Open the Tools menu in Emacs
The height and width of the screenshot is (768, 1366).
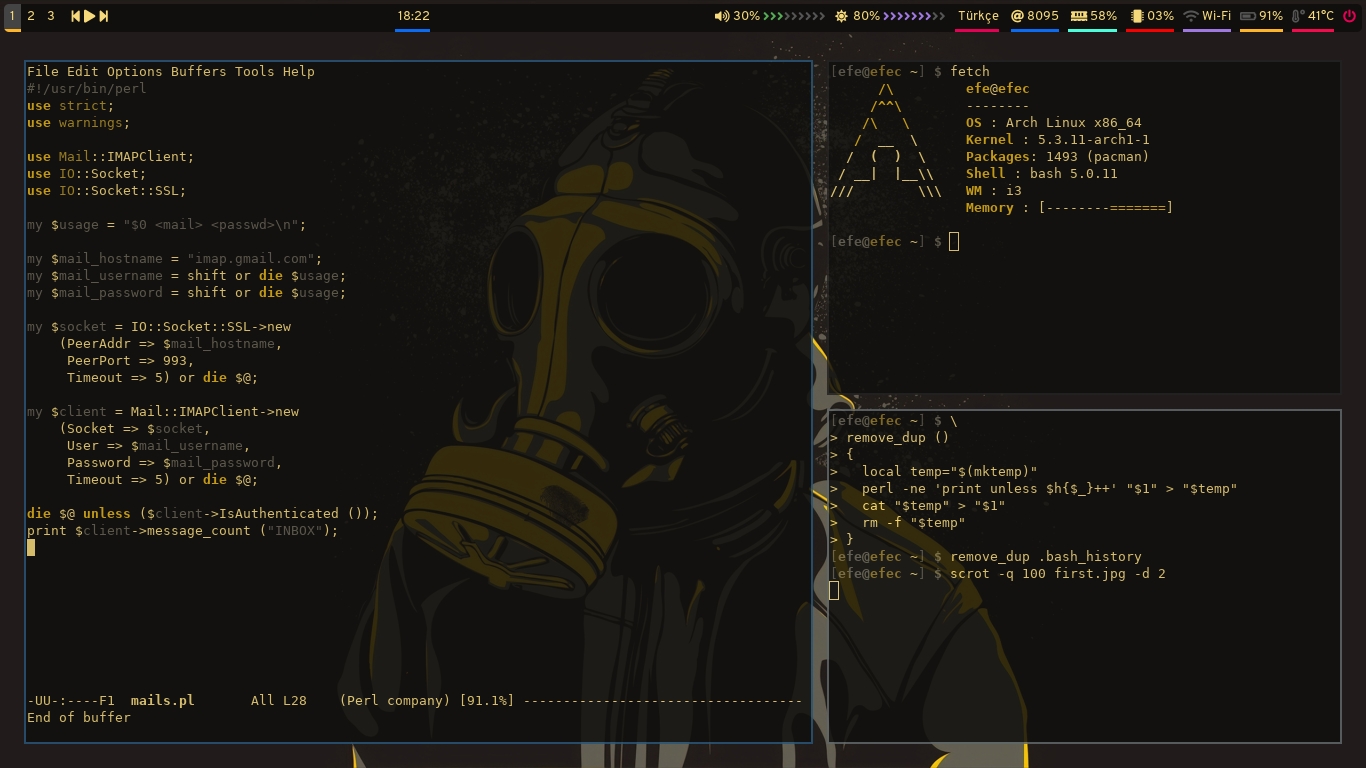[254, 71]
